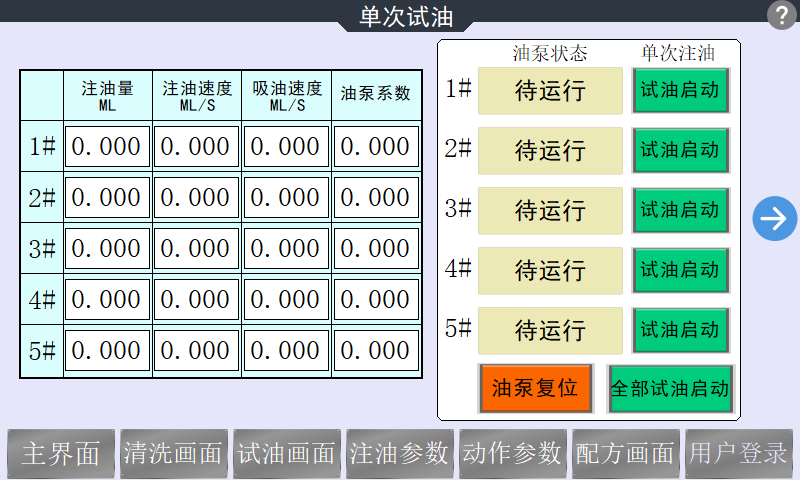Image resolution: width=800 pixels, height=480 pixels.
Task: Edit the 1# 注油量 value field
Action: point(107,147)
